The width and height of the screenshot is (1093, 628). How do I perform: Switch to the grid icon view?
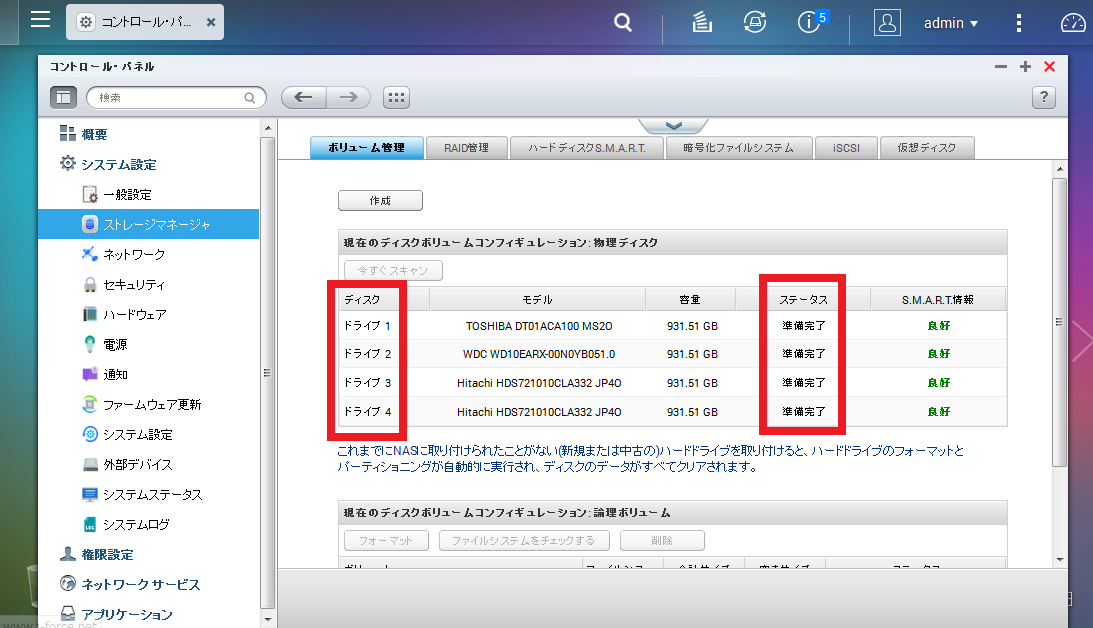point(397,98)
